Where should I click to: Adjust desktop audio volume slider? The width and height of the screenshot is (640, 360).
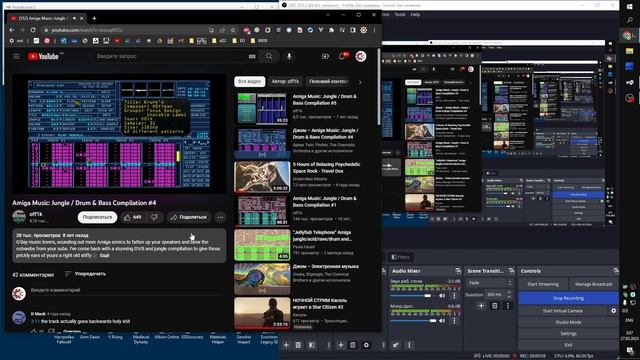(x=411, y=296)
